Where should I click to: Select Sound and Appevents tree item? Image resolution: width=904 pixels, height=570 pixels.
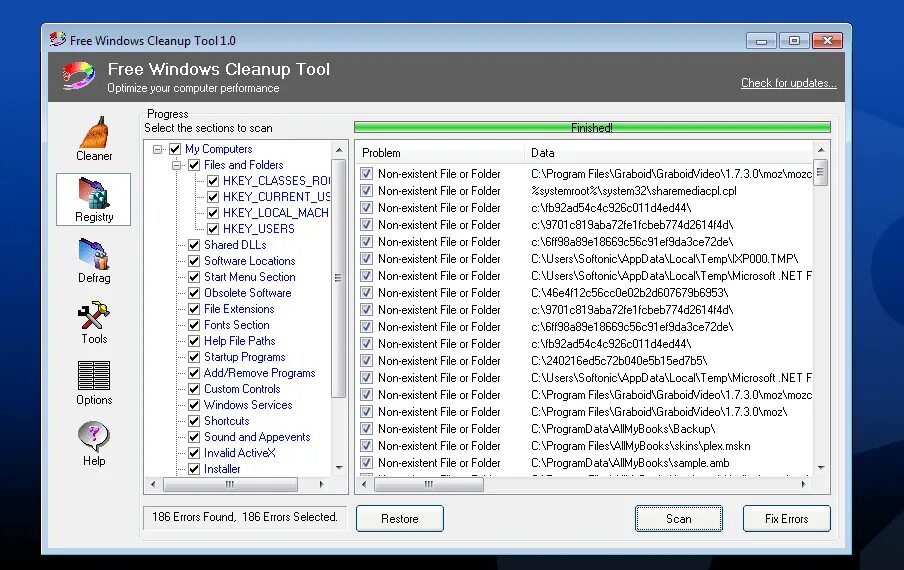click(257, 437)
